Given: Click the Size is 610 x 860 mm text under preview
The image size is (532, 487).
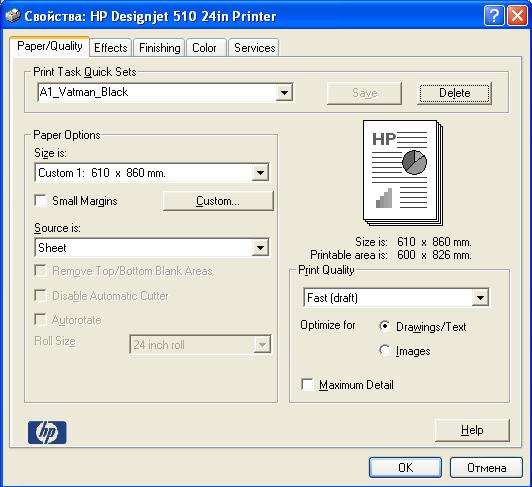Looking at the screenshot, I should click(x=413, y=242).
